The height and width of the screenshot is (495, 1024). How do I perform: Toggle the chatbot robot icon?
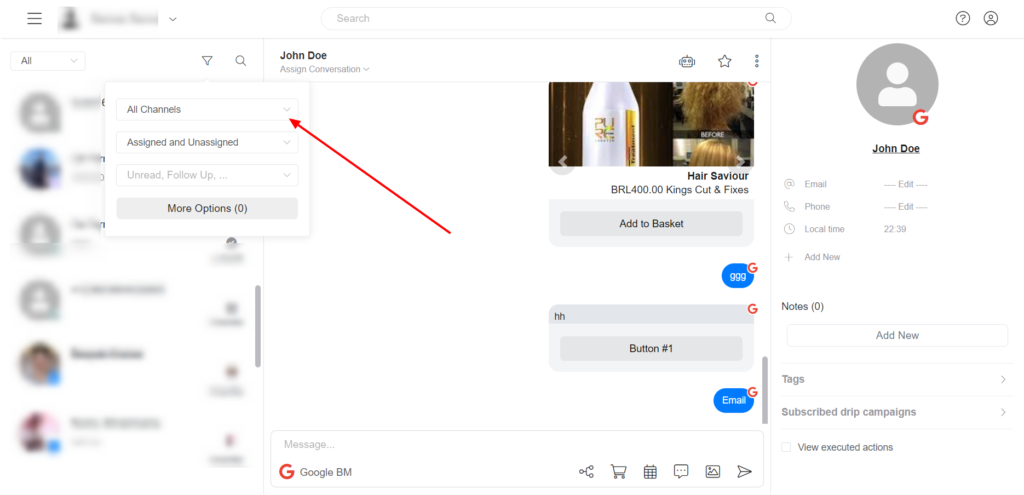pos(687,61)
